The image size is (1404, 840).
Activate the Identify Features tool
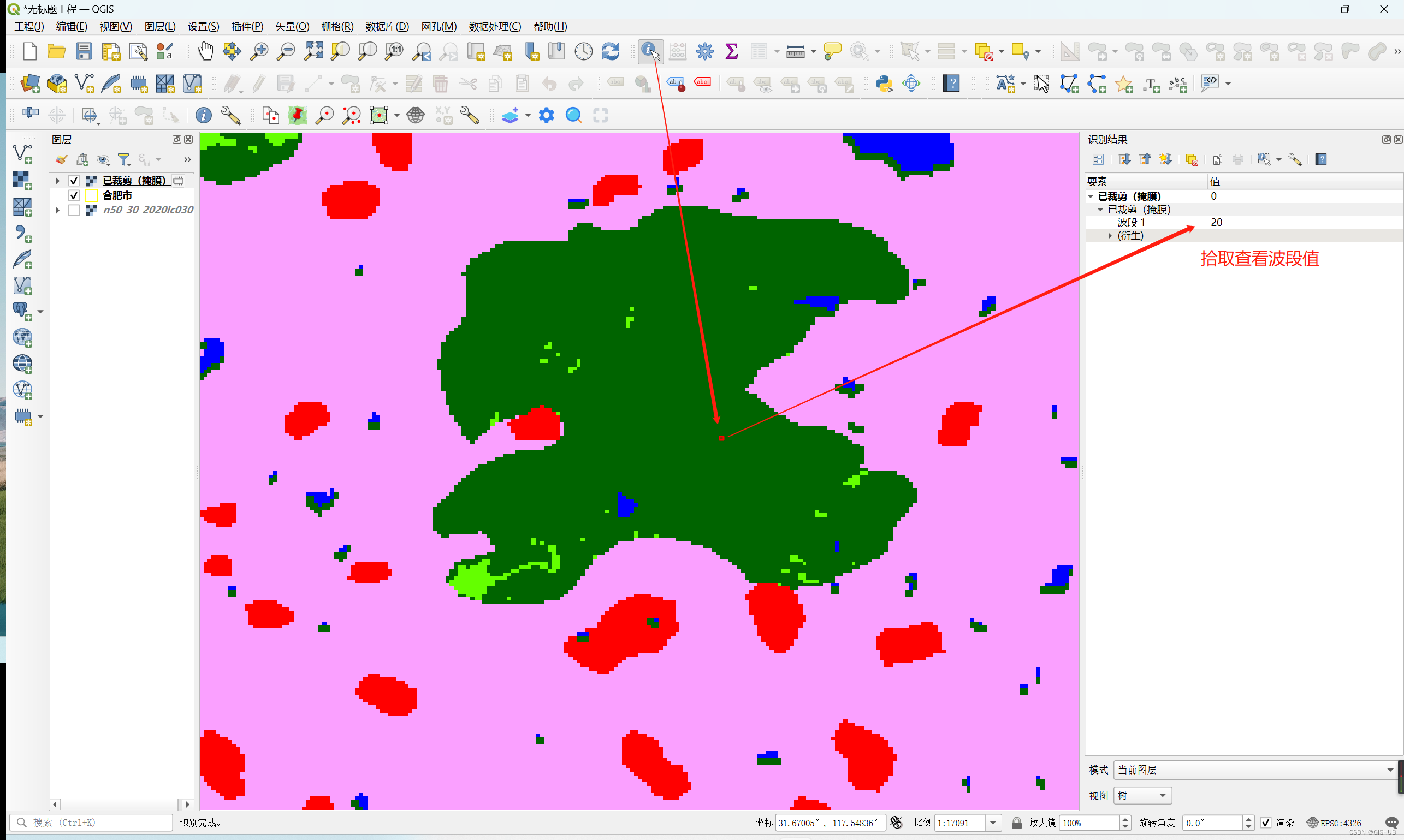[650, 51]
